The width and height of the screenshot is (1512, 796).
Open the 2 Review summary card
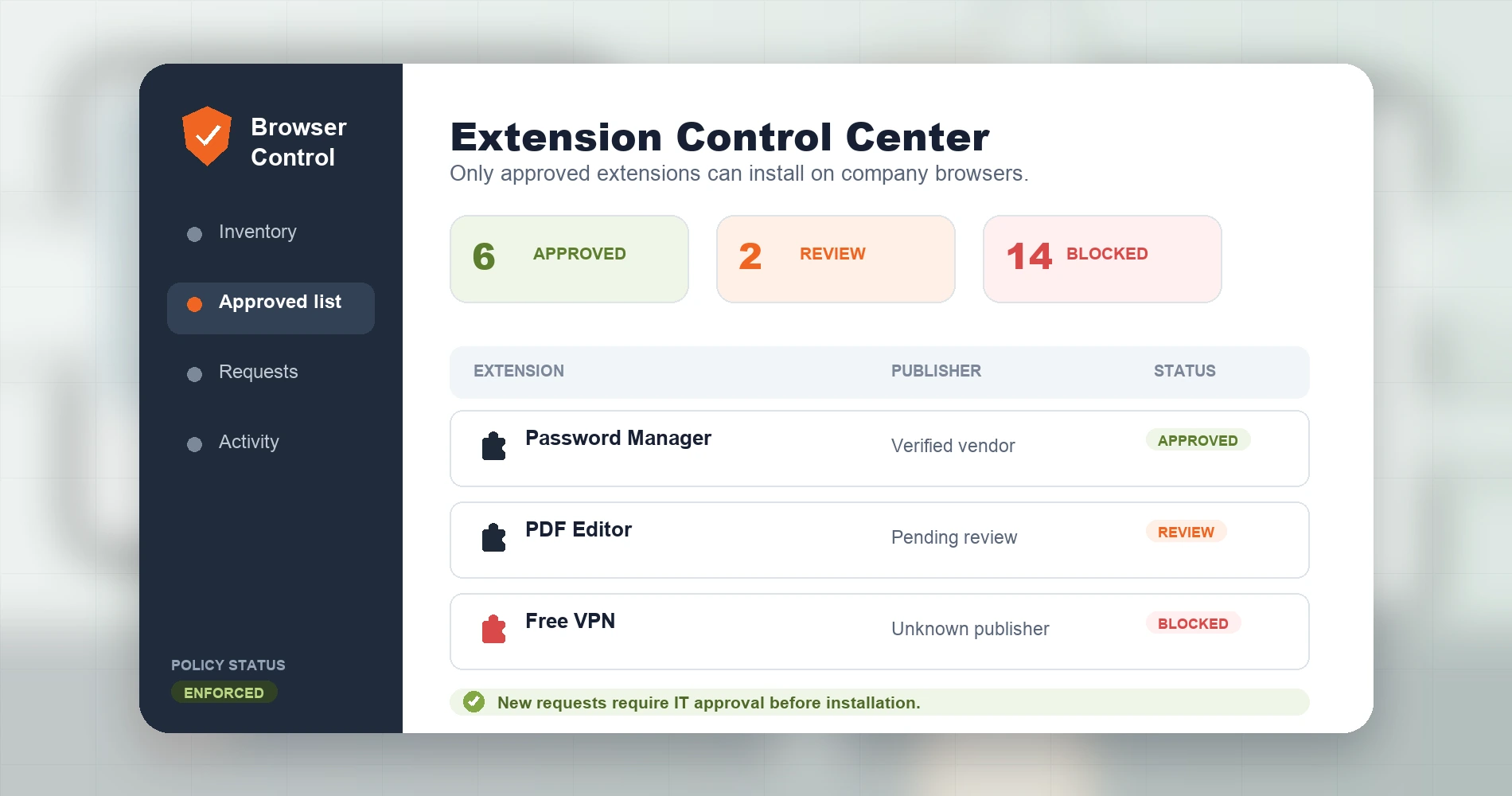(836, 259)
